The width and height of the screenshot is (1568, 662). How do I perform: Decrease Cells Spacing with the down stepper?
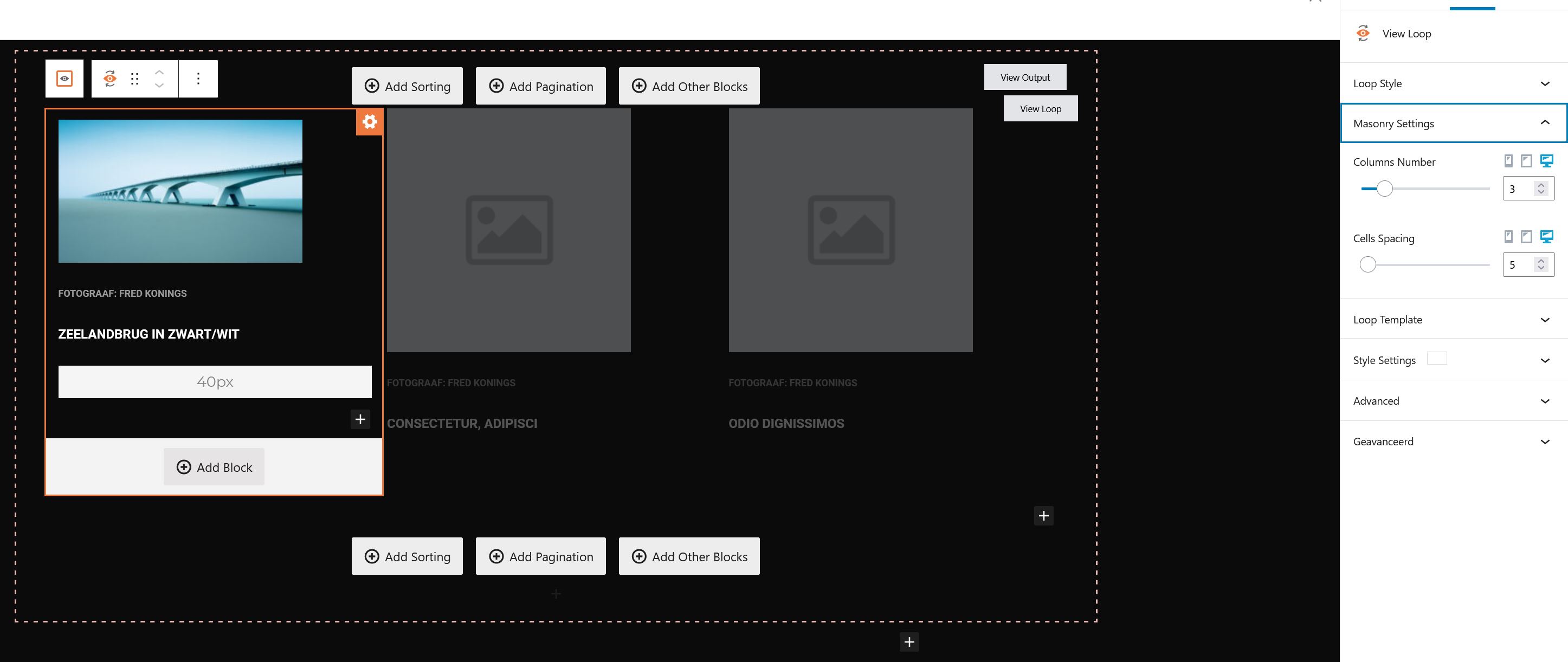(x=1541, y=268)
